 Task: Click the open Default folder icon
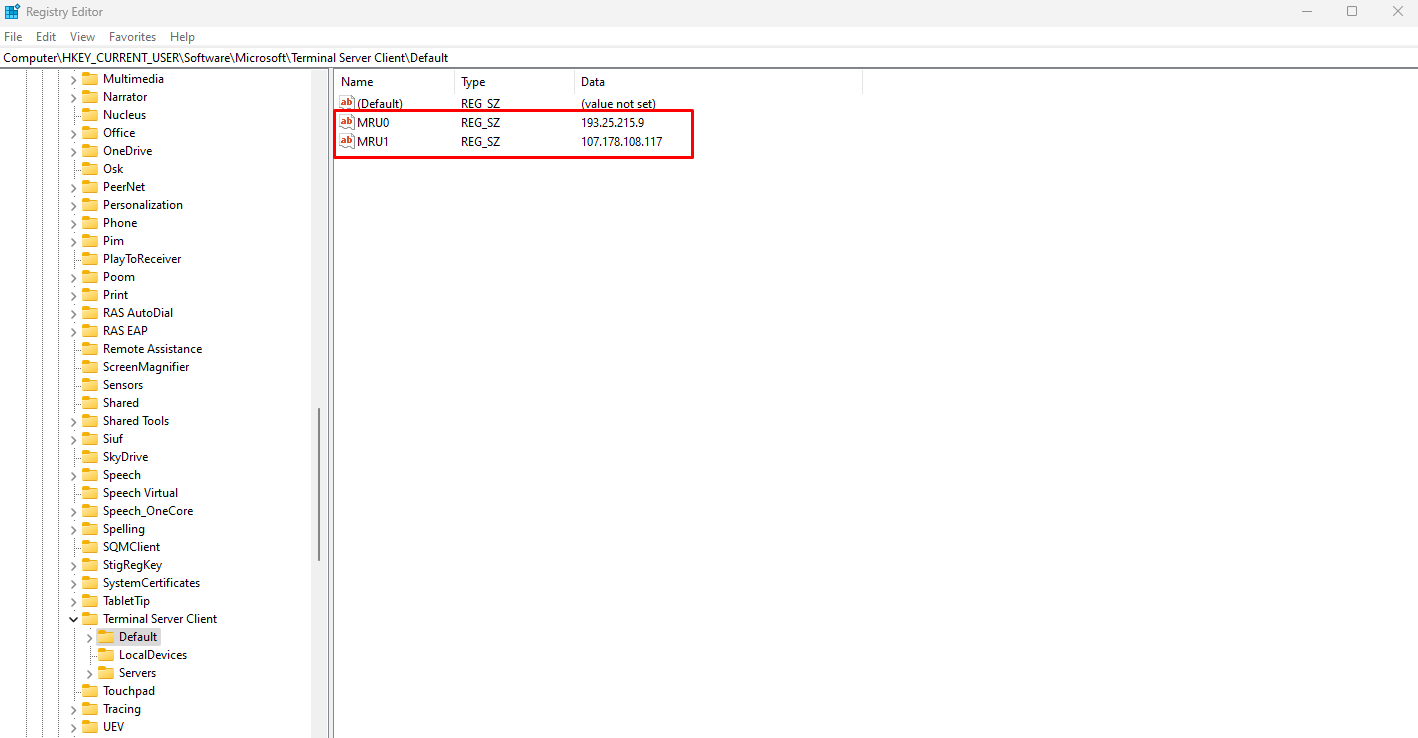pos(106,637)
